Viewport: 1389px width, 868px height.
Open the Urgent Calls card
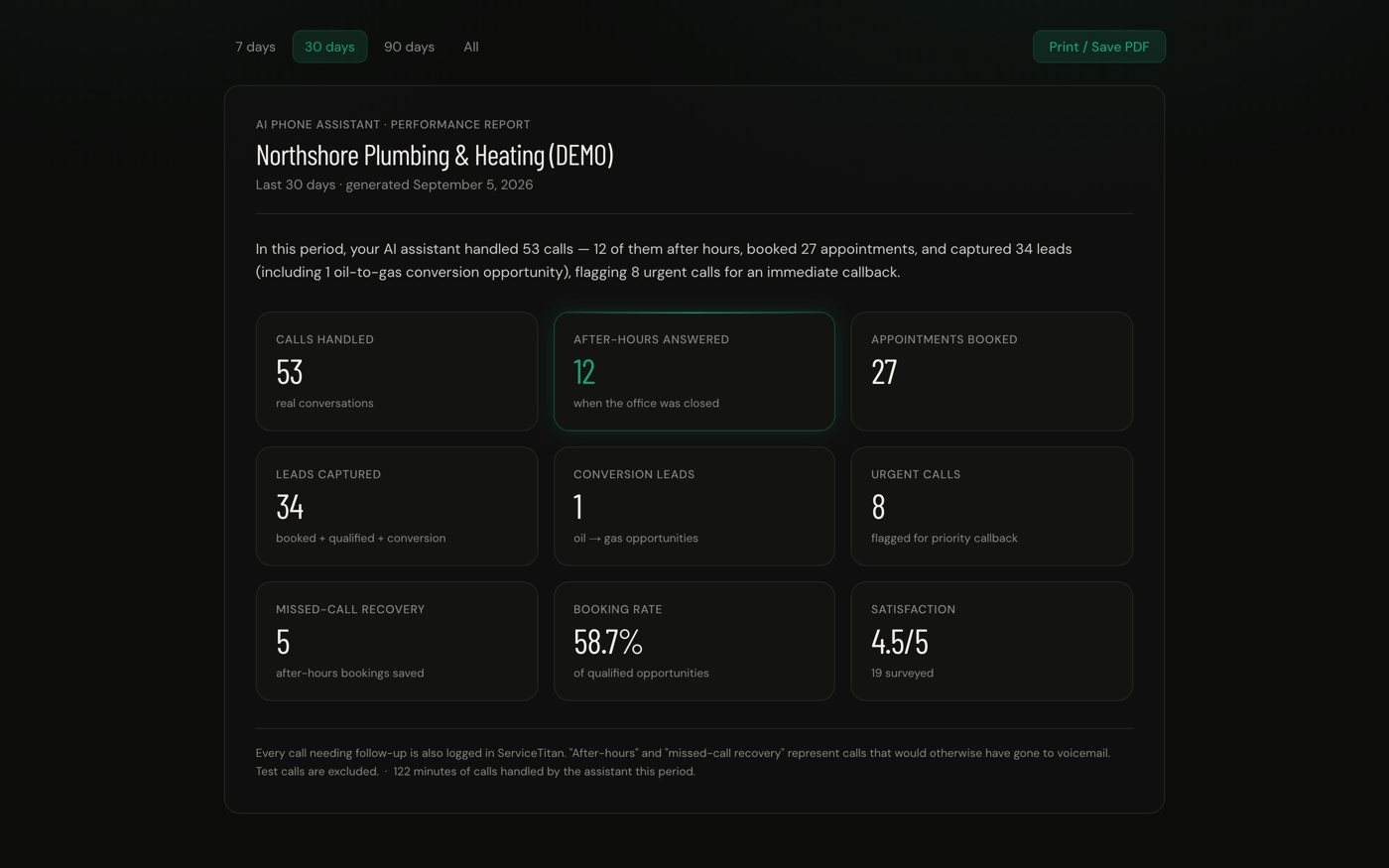coord(992,506)
